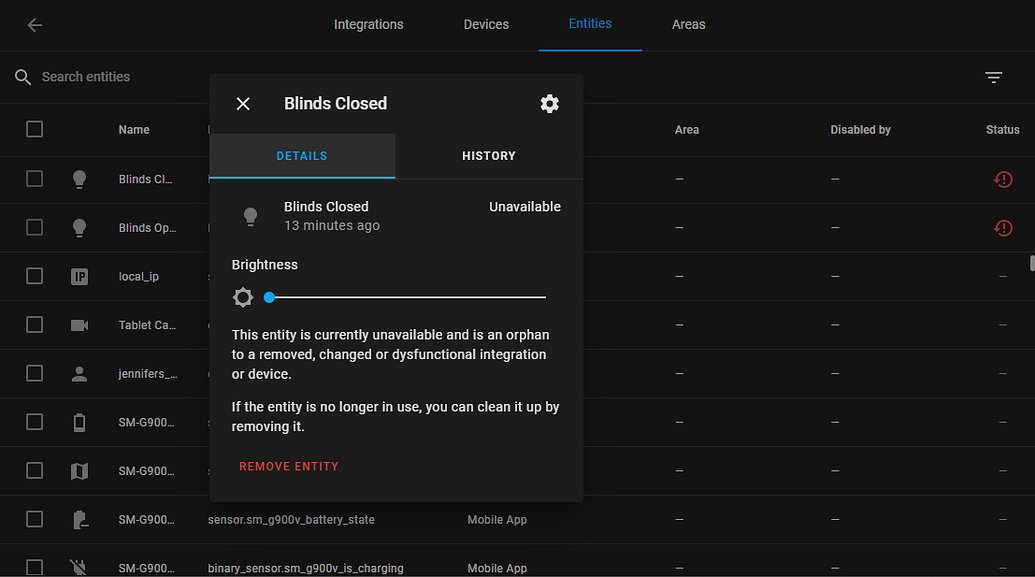This screenshot has width=1035, height=577.
Task: Click Mobile App in battery_state row
Action: tap(497, 520)
